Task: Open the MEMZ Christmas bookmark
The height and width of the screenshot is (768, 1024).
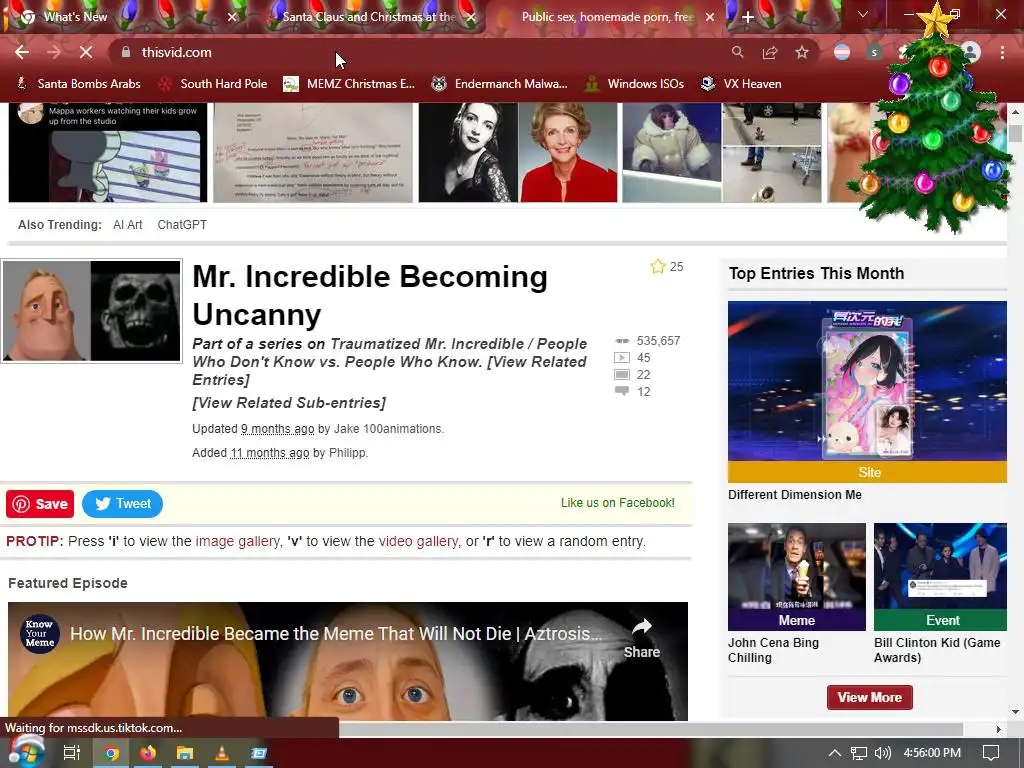Action: 349,84
